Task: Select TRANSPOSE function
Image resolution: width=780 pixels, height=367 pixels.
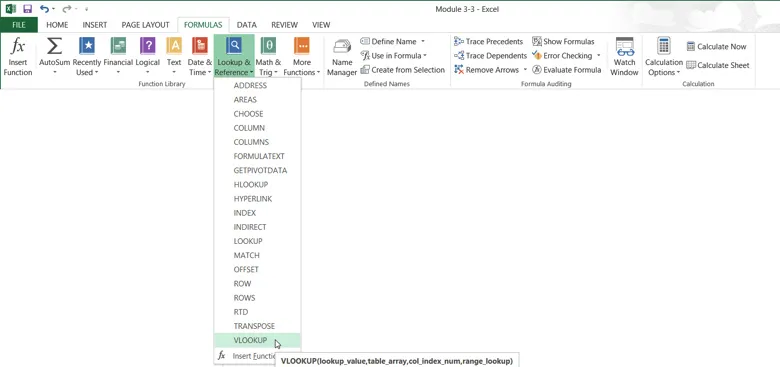Action: tap(257, 326)
